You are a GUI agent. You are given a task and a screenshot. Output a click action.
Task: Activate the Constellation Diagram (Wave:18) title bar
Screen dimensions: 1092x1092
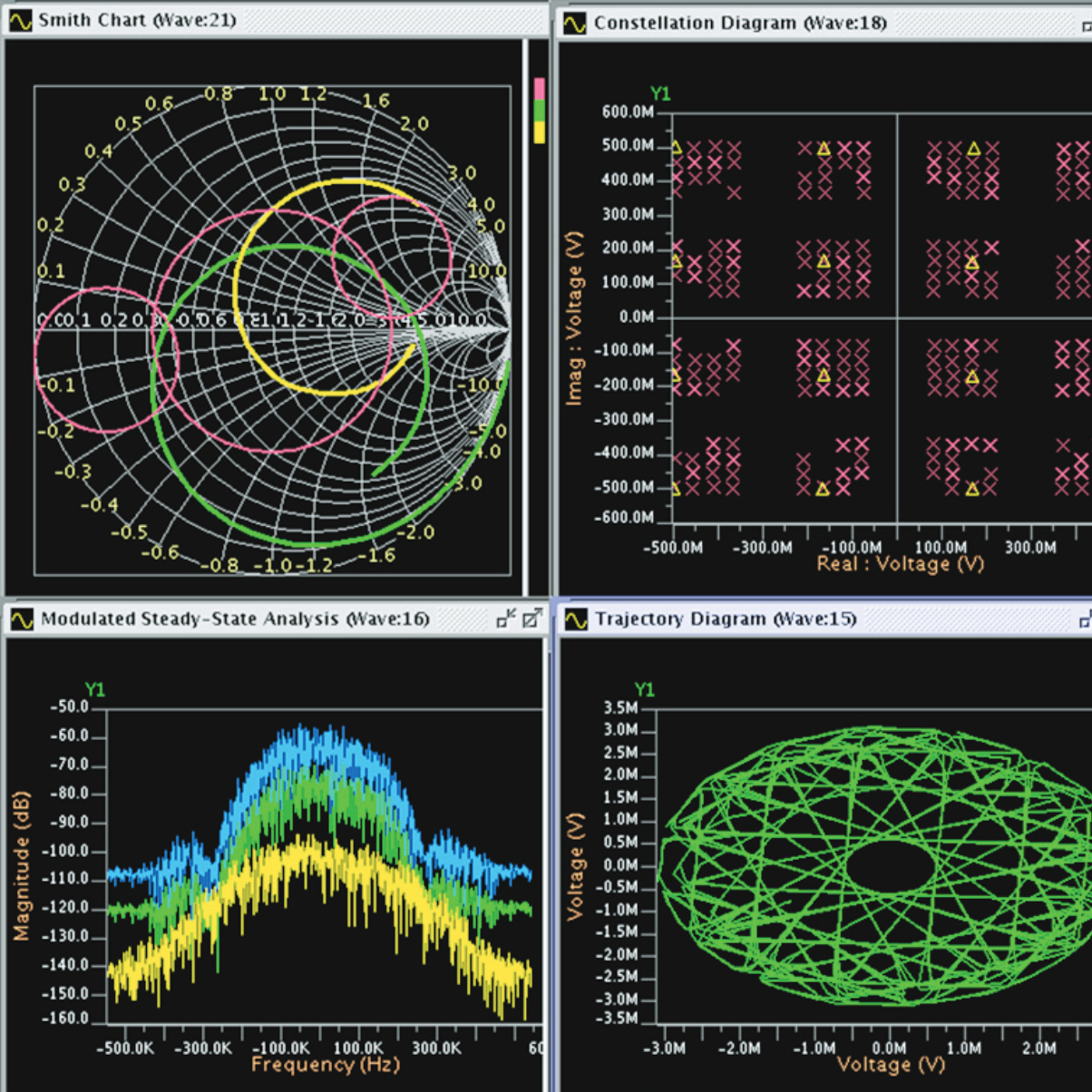824,24
